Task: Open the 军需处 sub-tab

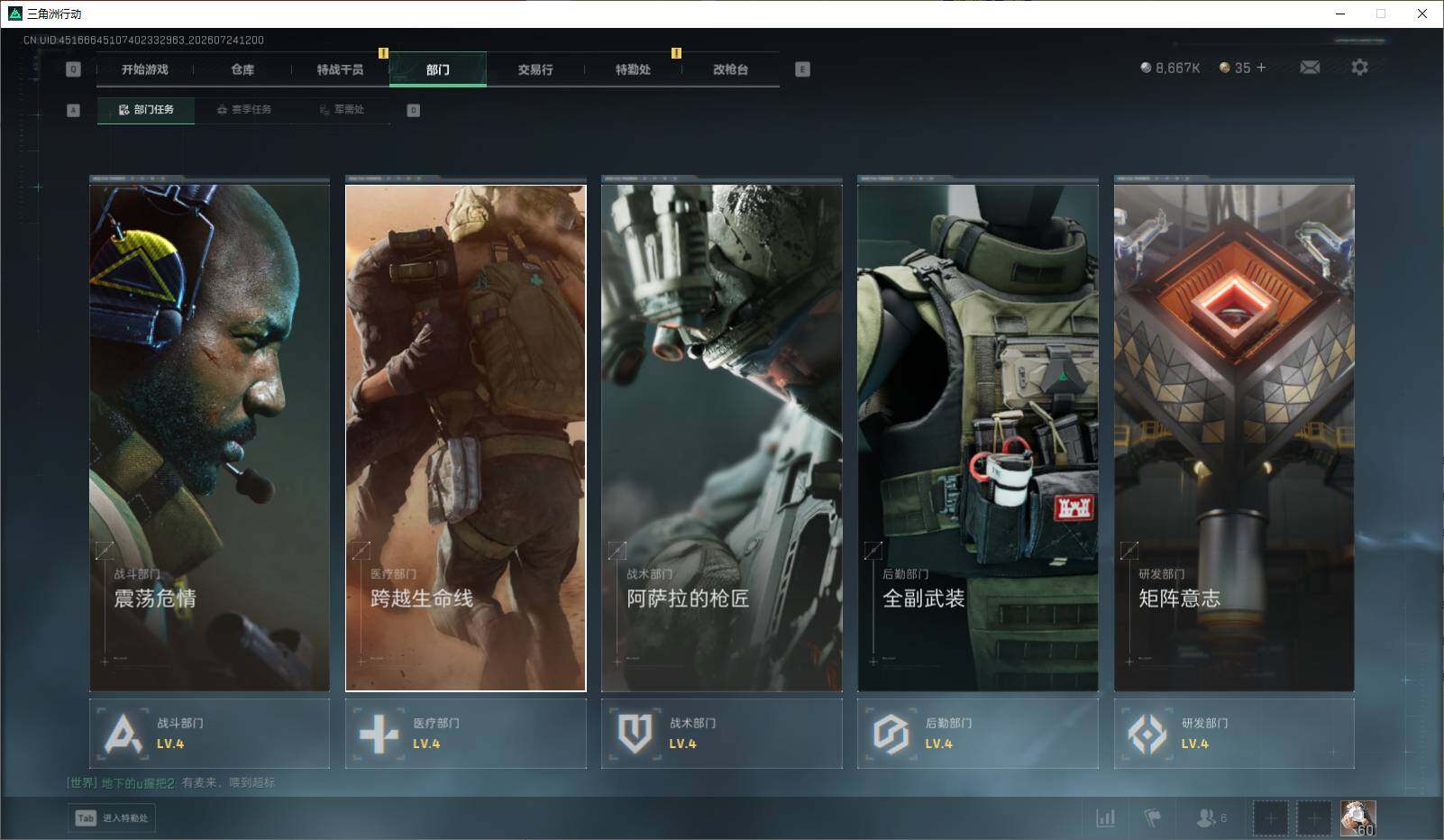Action: [342, 110]
